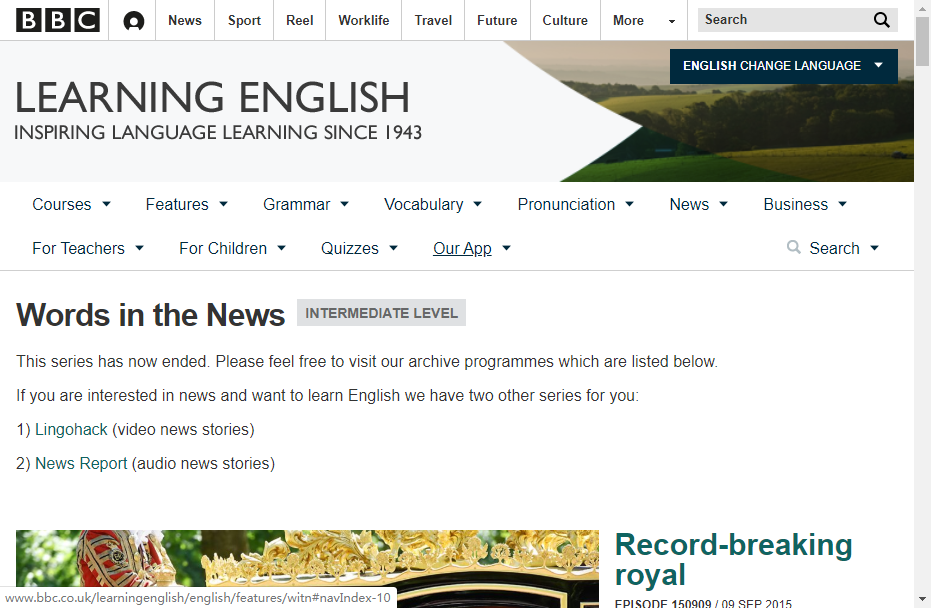The height and width of the screenshot is (608, 931).
Task: Click the Words in the News heading
Action: coord(151,315)
